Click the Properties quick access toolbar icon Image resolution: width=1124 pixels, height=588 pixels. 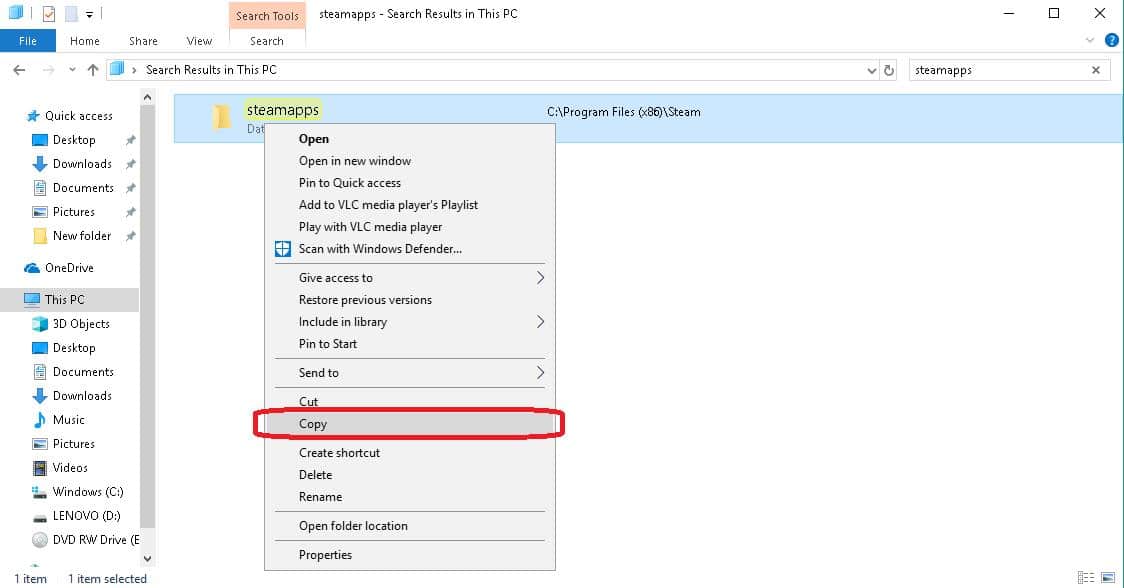coord(49,14)
